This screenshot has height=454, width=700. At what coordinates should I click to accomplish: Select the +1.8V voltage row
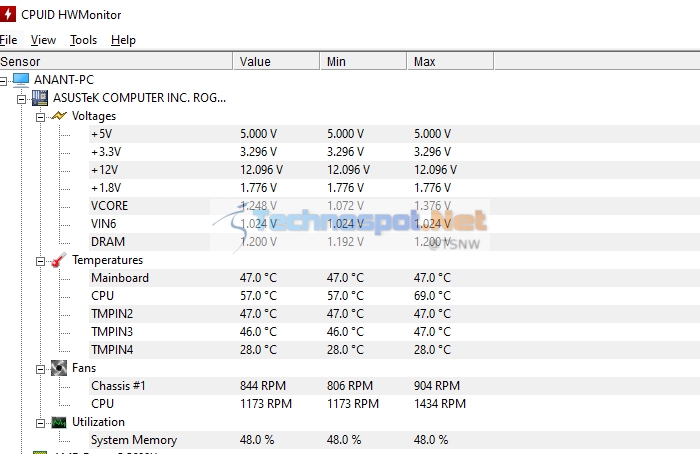394,188
